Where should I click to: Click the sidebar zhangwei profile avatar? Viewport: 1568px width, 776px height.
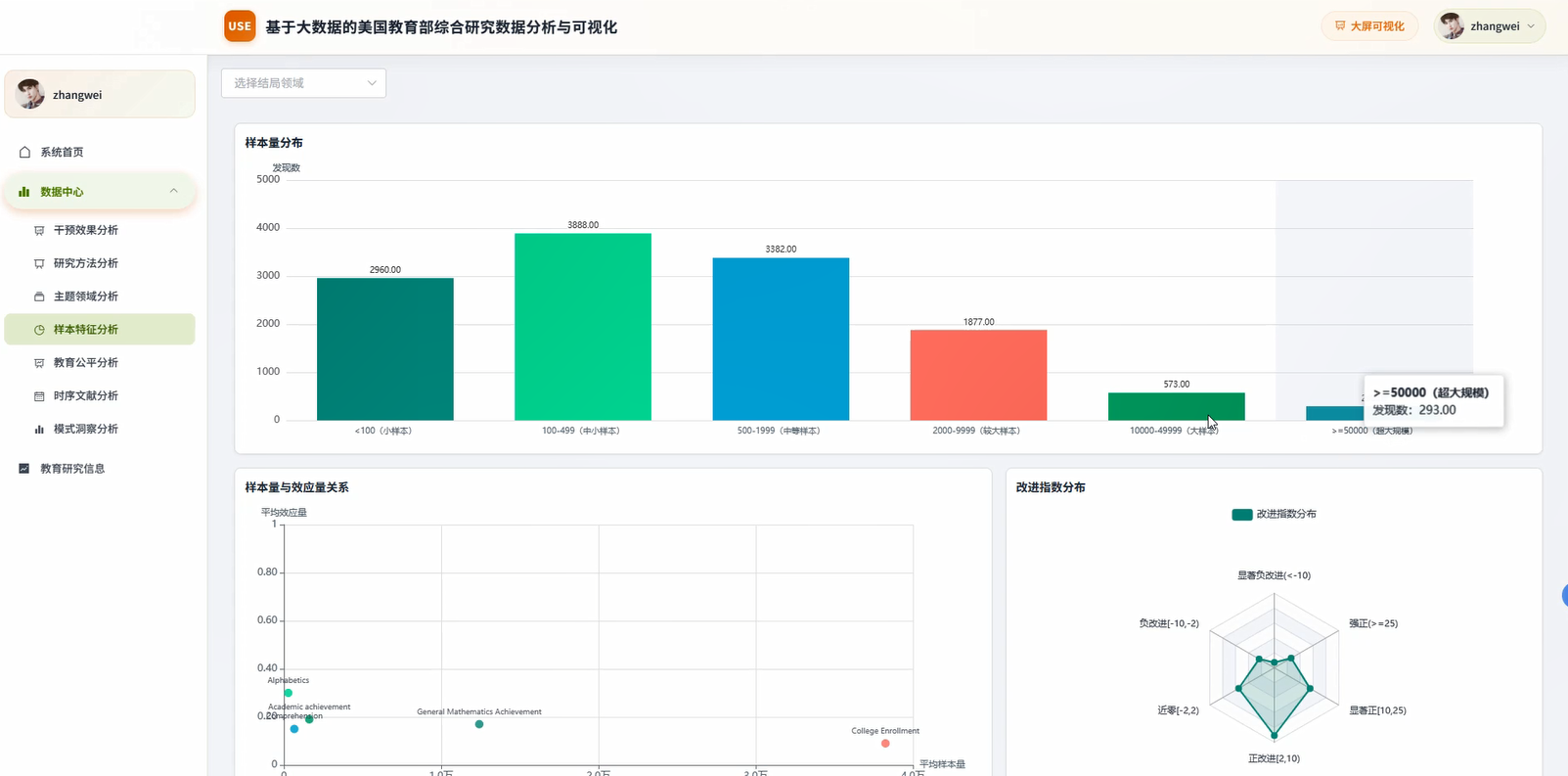[x=30, y=94]
